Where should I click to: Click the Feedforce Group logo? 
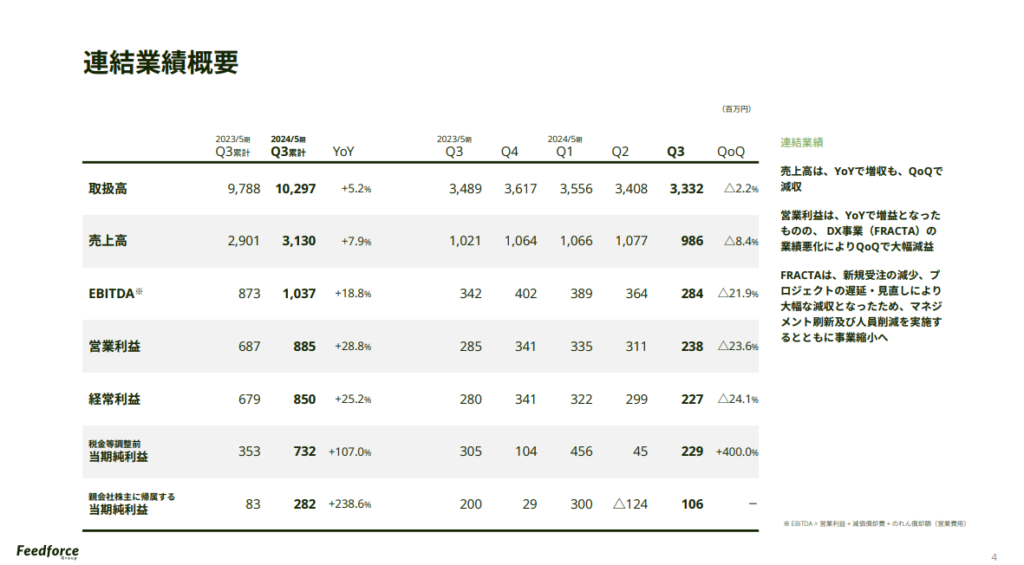point(48,551)
